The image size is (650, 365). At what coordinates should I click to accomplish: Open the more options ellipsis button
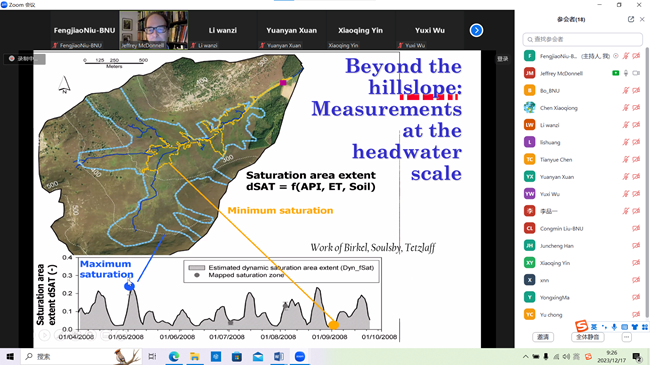tap(626, 337)
